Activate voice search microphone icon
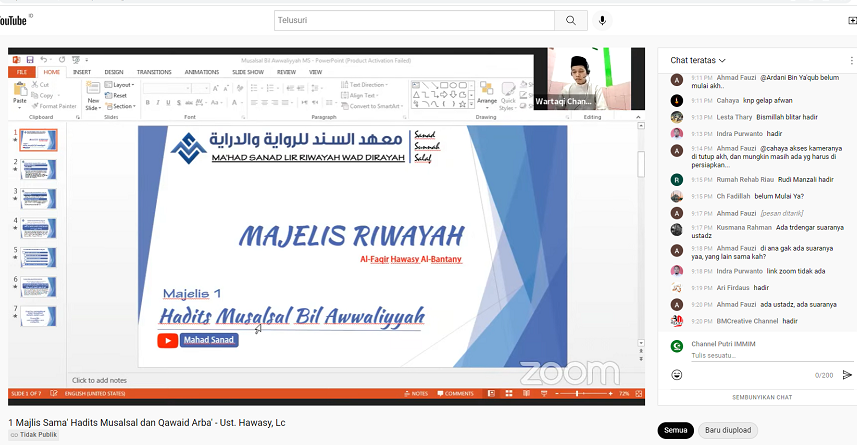 coord(602,20)
